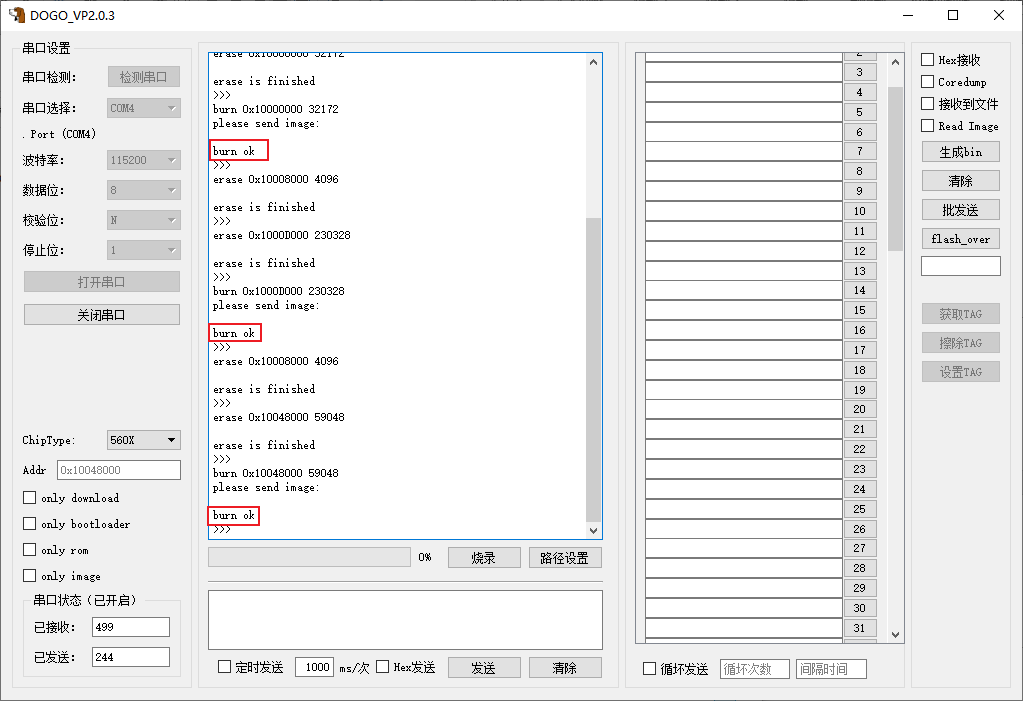This screenshot has height=701, width=1023.
Task: Open the 校验位 dropdown showing N
Action: (144, 220)
